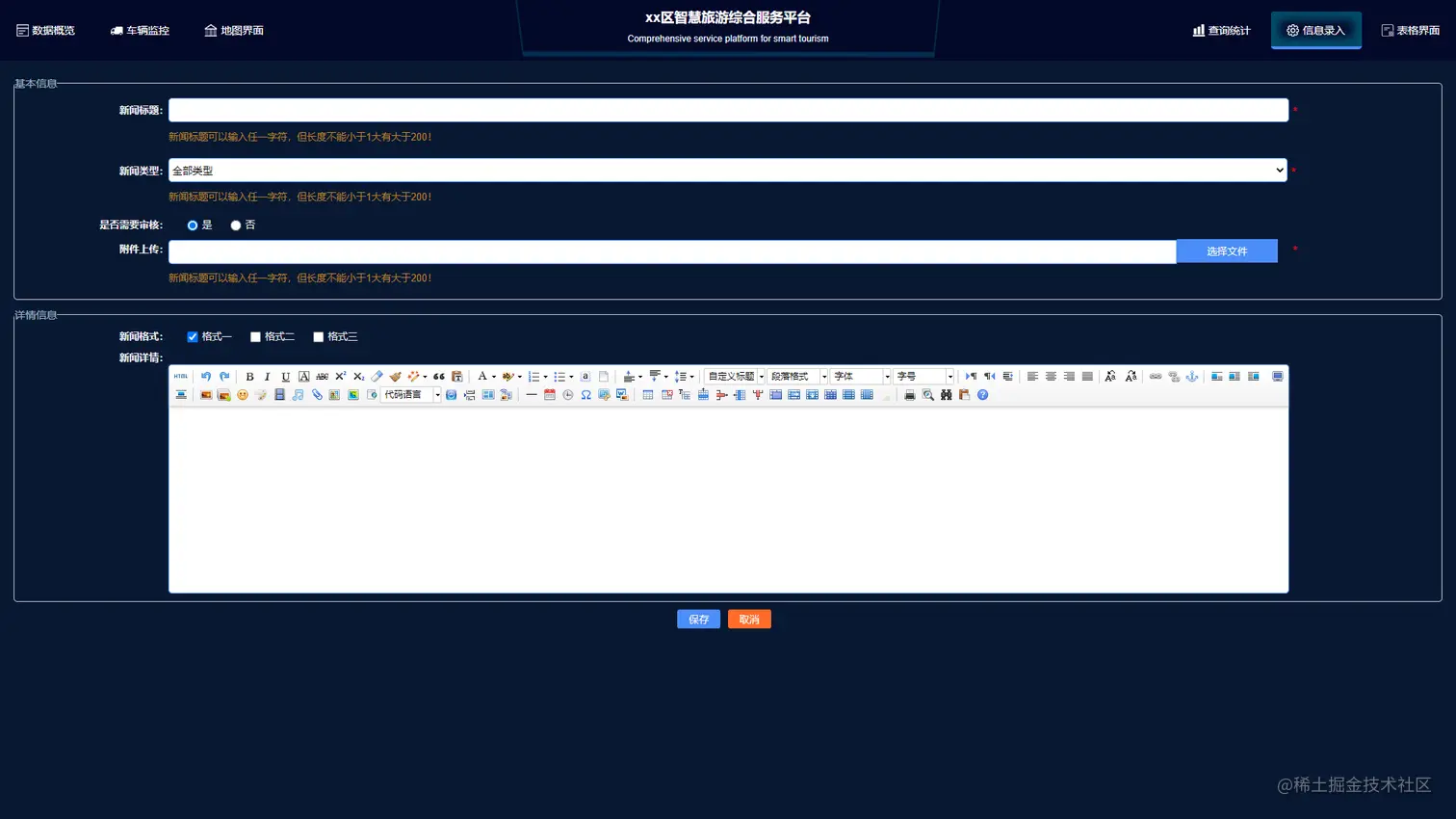This screenshot has height=819, width=1456.
Task: Click the 选择文件 button
Action: (1227, 251)
